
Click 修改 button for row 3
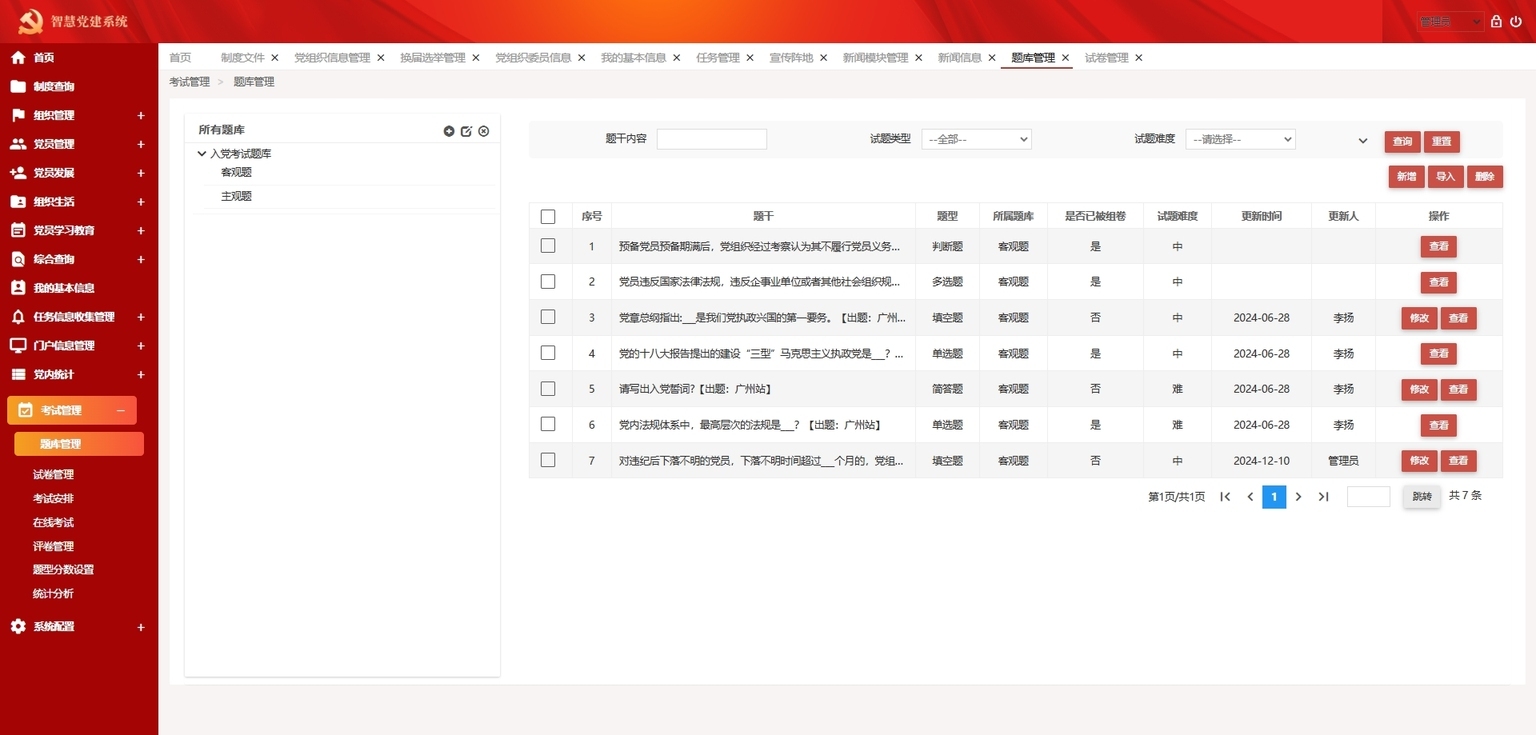[1419, 319]
